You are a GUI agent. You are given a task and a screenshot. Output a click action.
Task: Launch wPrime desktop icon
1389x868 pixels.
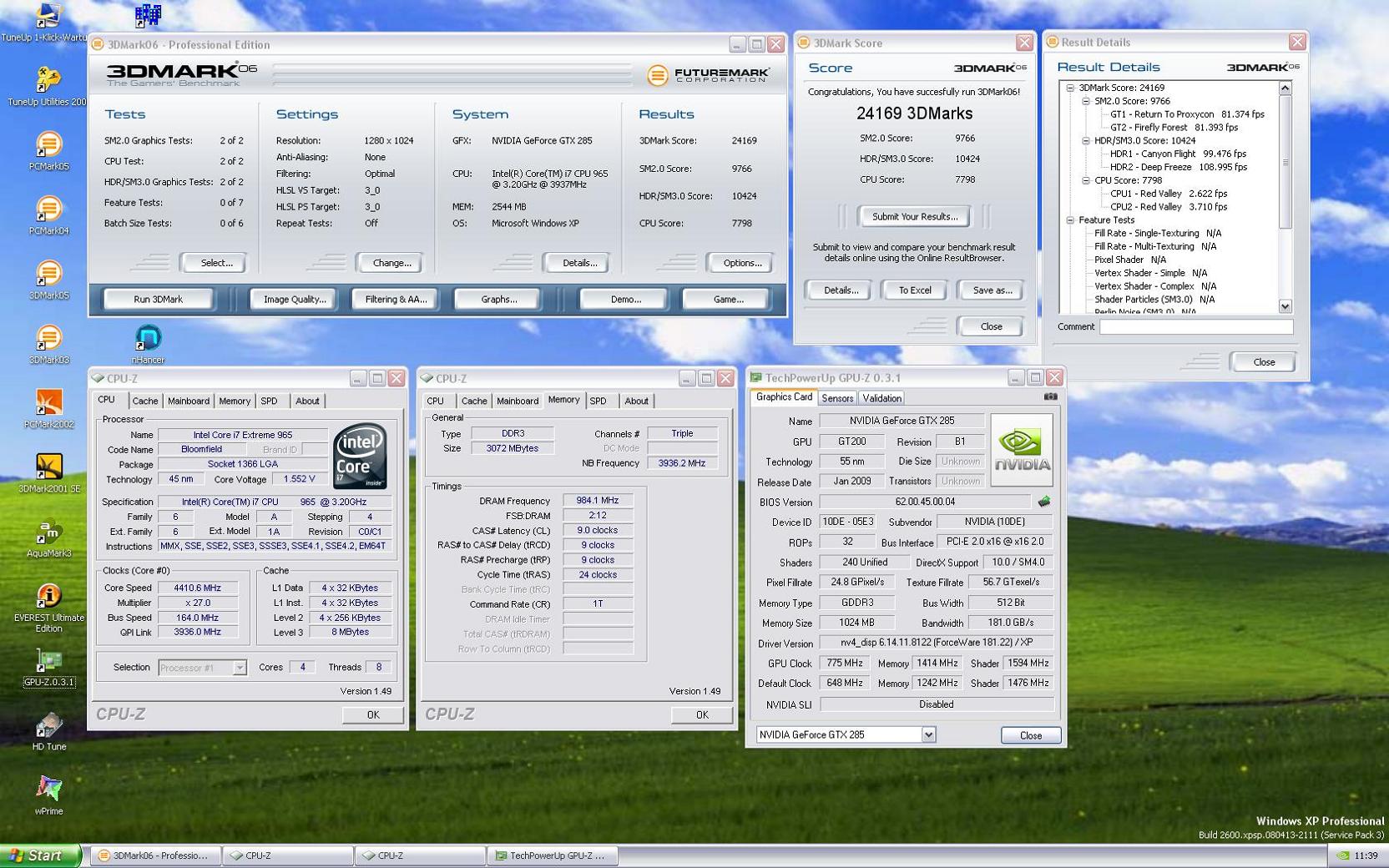point(48,795)
